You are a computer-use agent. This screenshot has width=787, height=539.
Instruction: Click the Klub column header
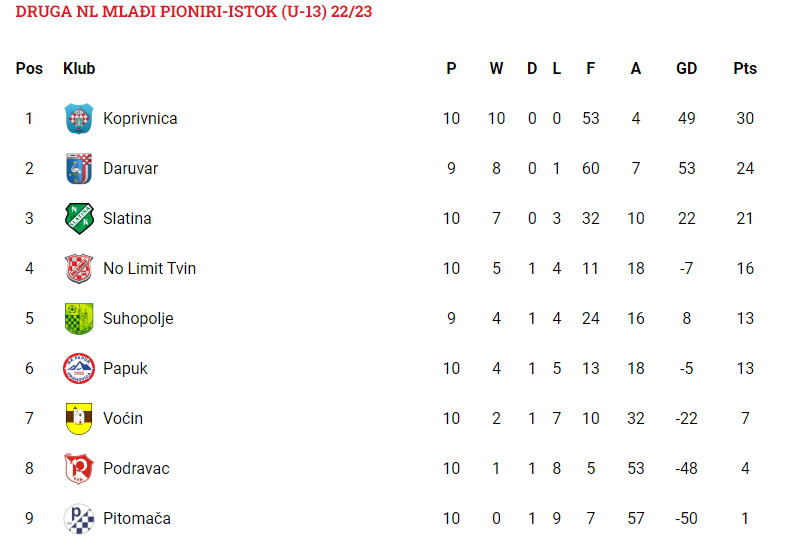point(79,68)
